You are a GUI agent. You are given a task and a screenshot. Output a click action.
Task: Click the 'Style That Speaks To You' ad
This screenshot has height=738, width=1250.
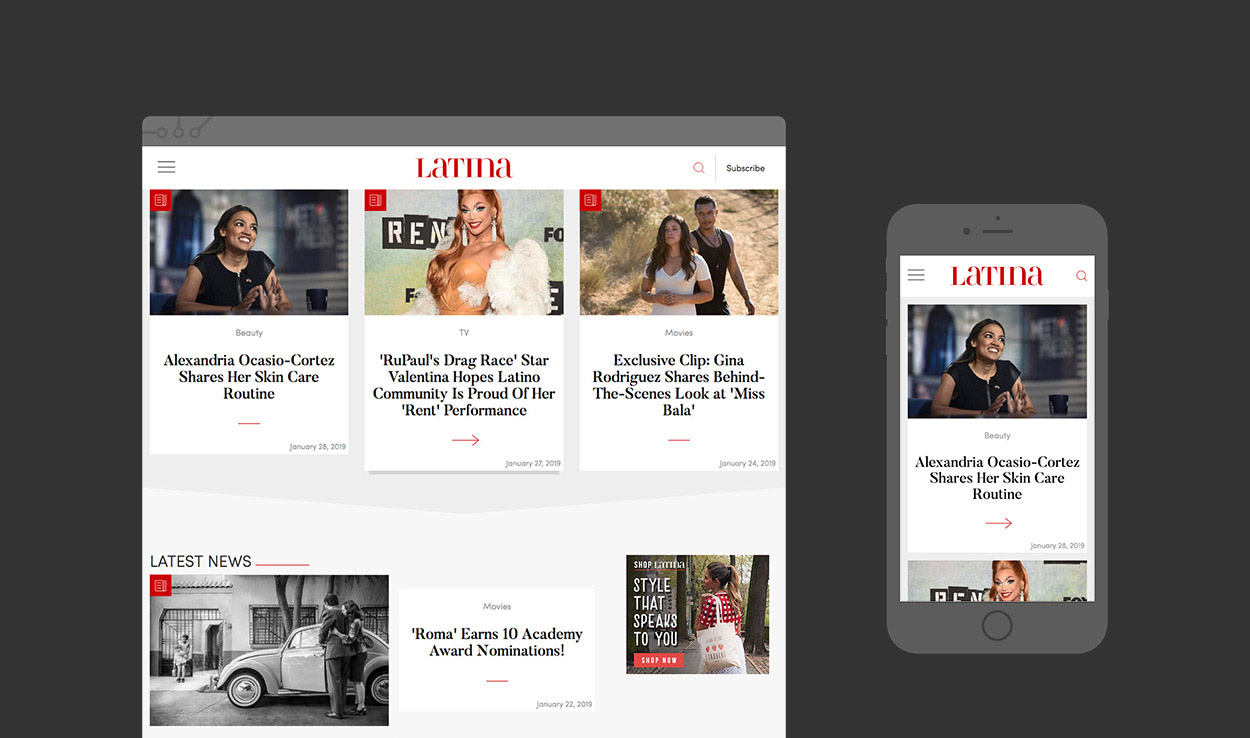(698, 614)
